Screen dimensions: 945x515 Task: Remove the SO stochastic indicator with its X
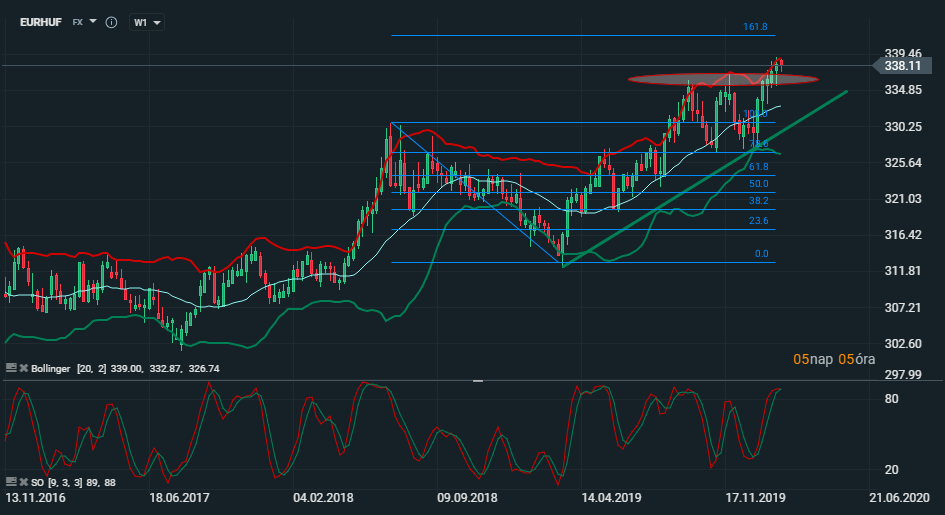(22, 483)
